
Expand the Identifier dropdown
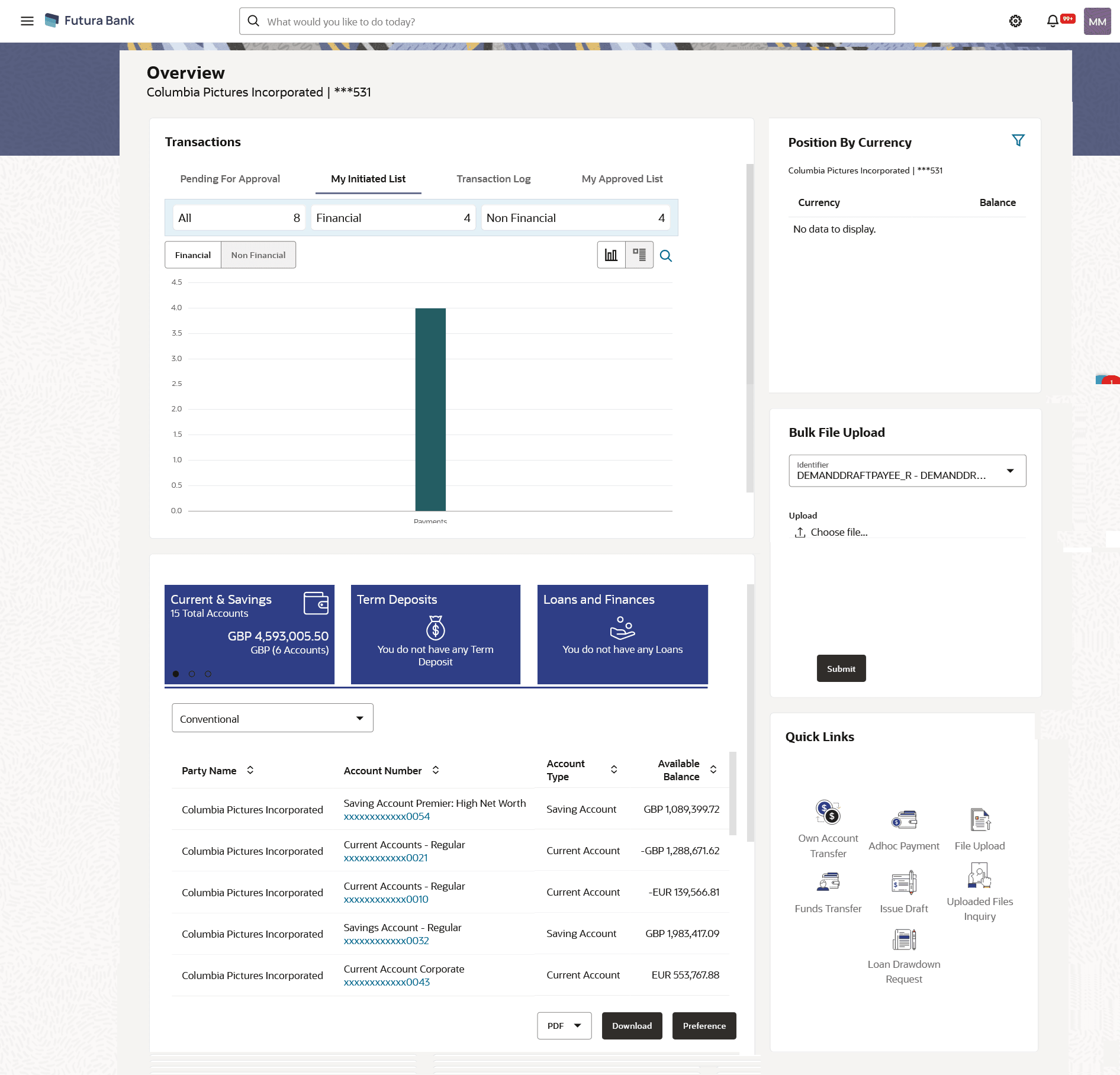click(907, 471)
